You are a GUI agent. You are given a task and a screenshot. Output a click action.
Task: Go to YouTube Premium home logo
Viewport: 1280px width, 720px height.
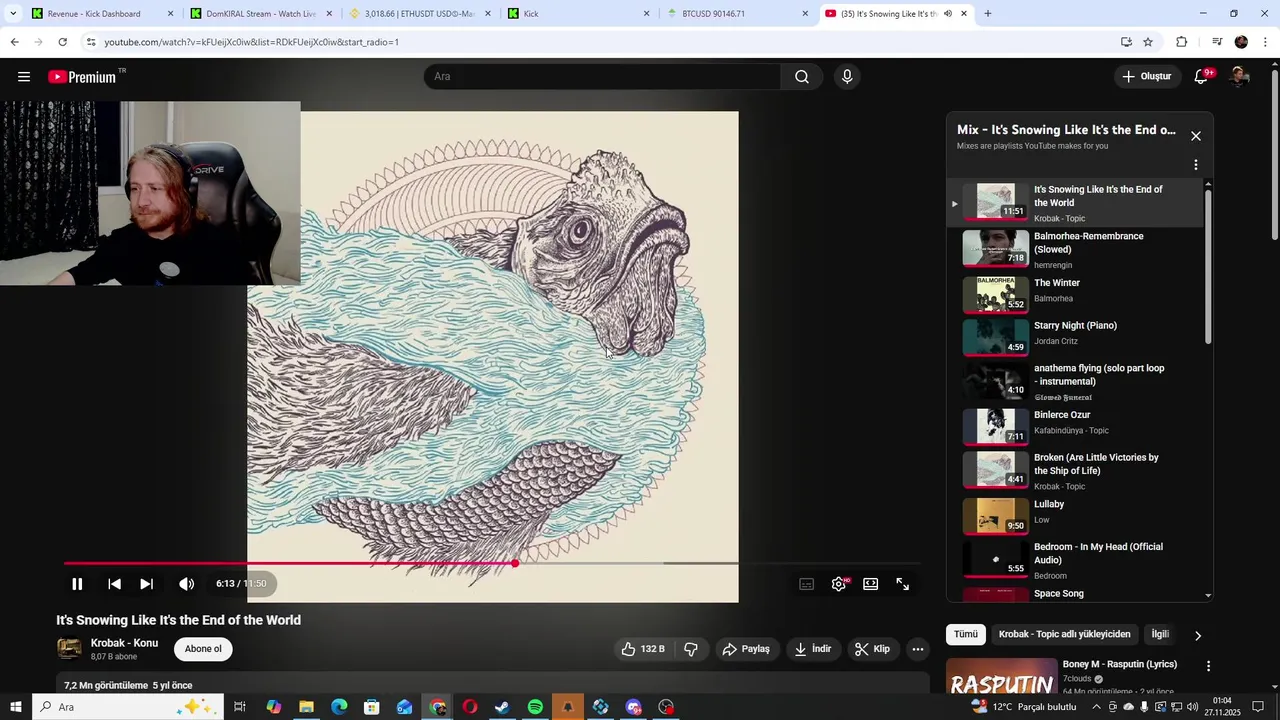click(82, 77)
